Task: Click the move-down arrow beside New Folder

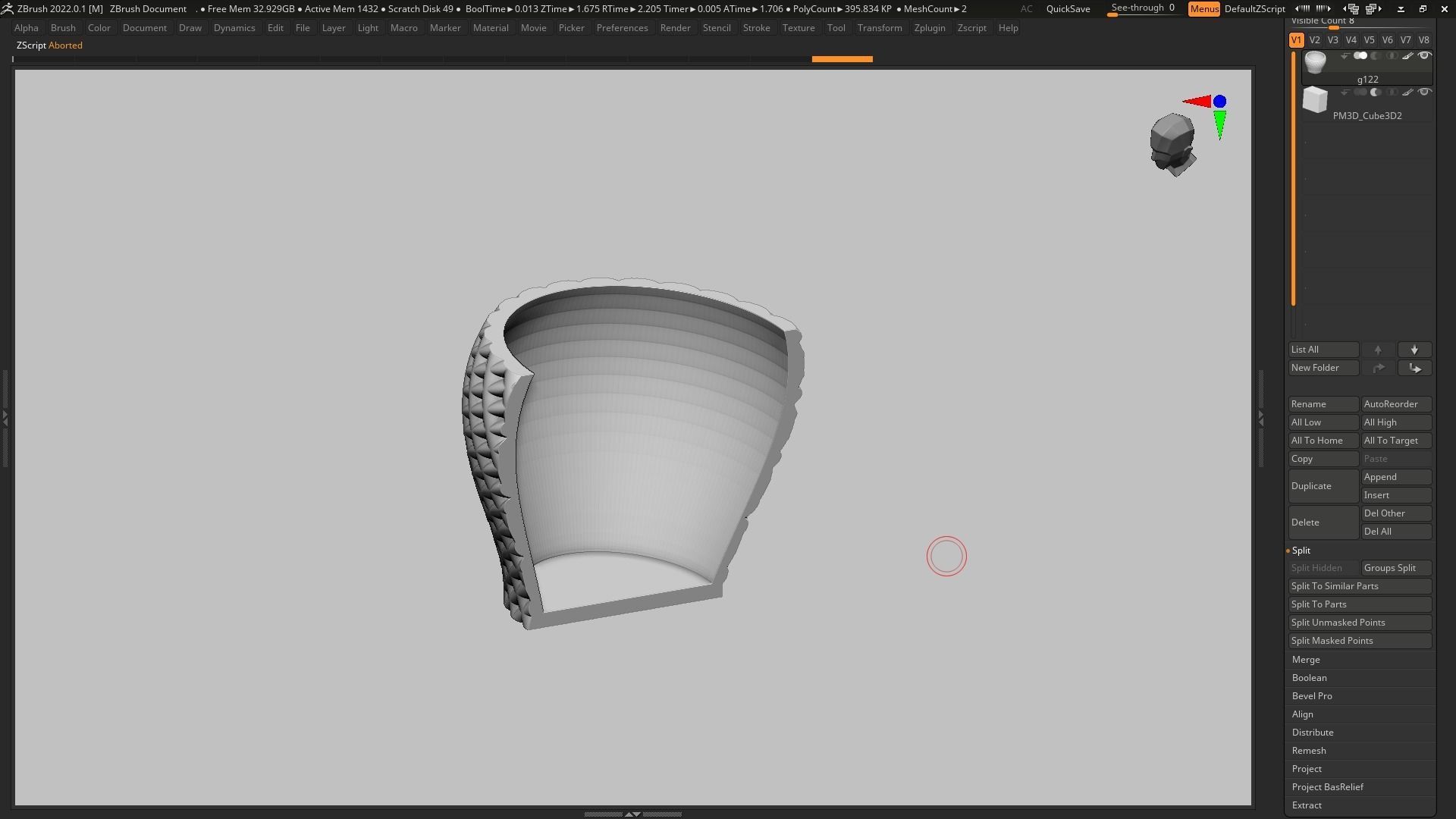Action: tap(1414, 368)
